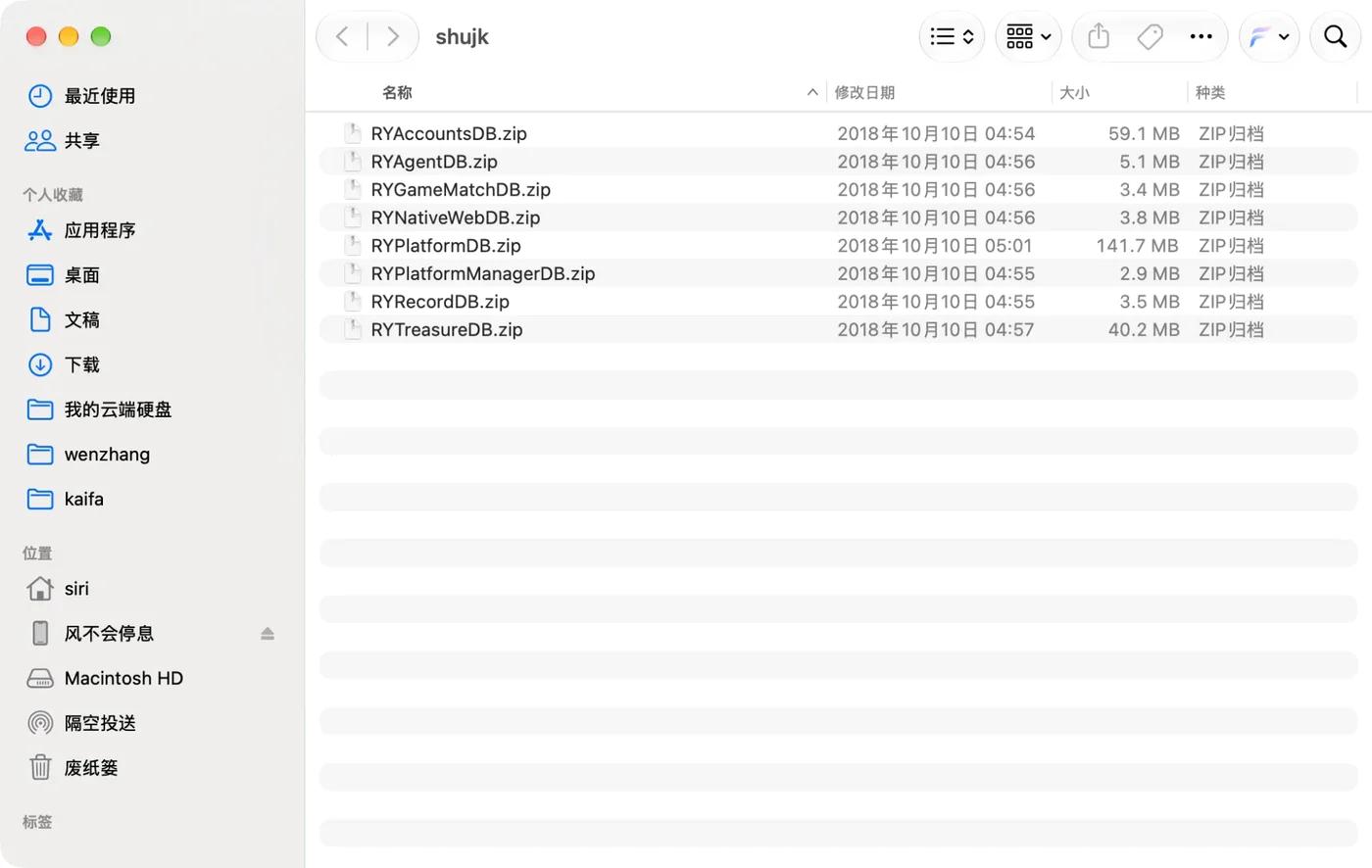Image resolution: width=1372 pixels, height=868 pixels.
Task: Click the Tags toolbar icon
Action: 1150,37
